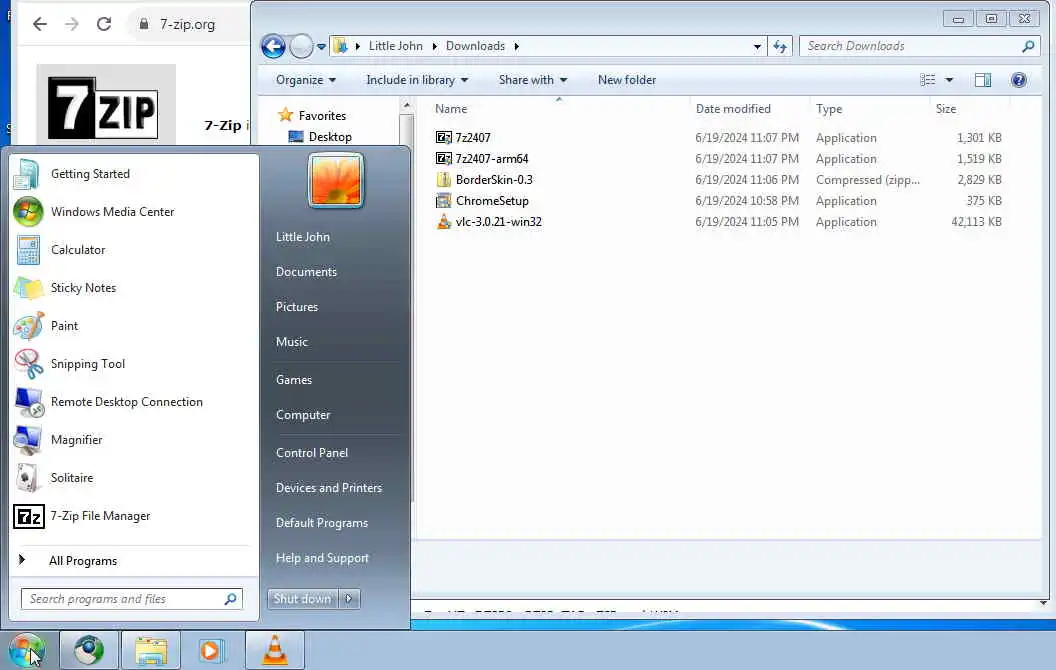This screenshot has height=670, width=1056.
Task: Open Devices and Printers
Action: pos(329,488)
